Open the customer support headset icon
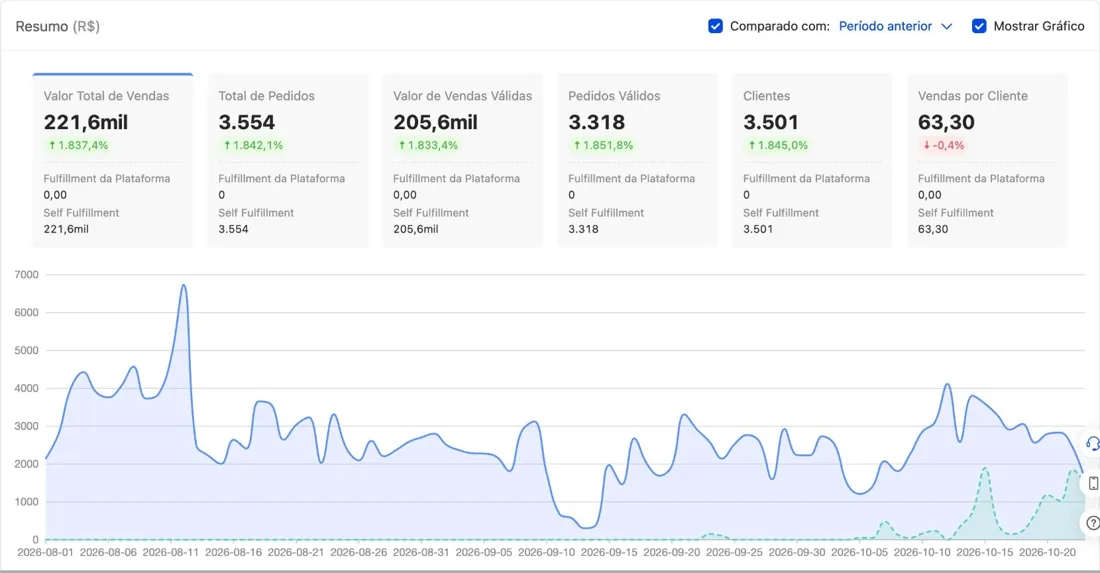Screen dimensions: 1100x573 pyautogui.click(x=1092, y=443)
